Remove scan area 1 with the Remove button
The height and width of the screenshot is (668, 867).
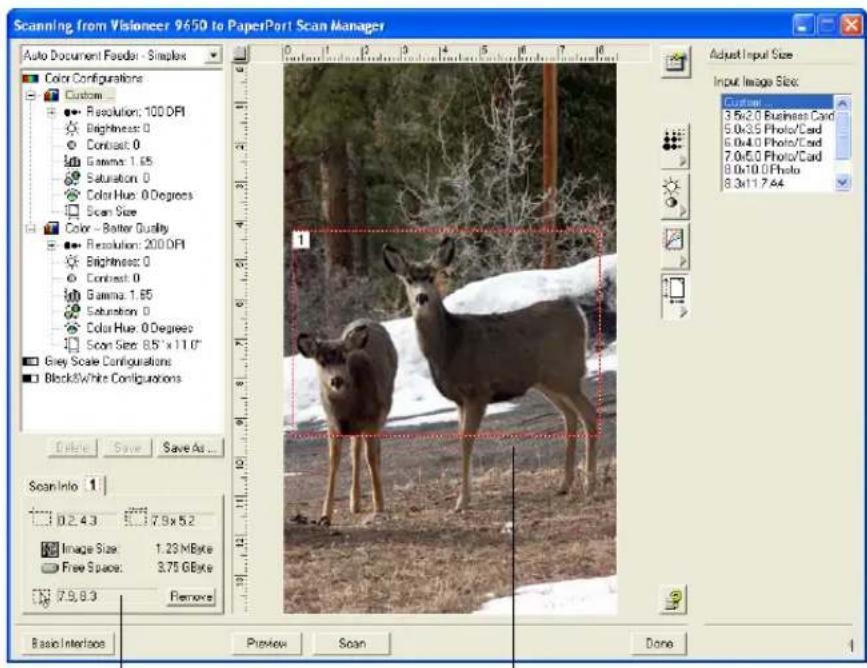191,597
